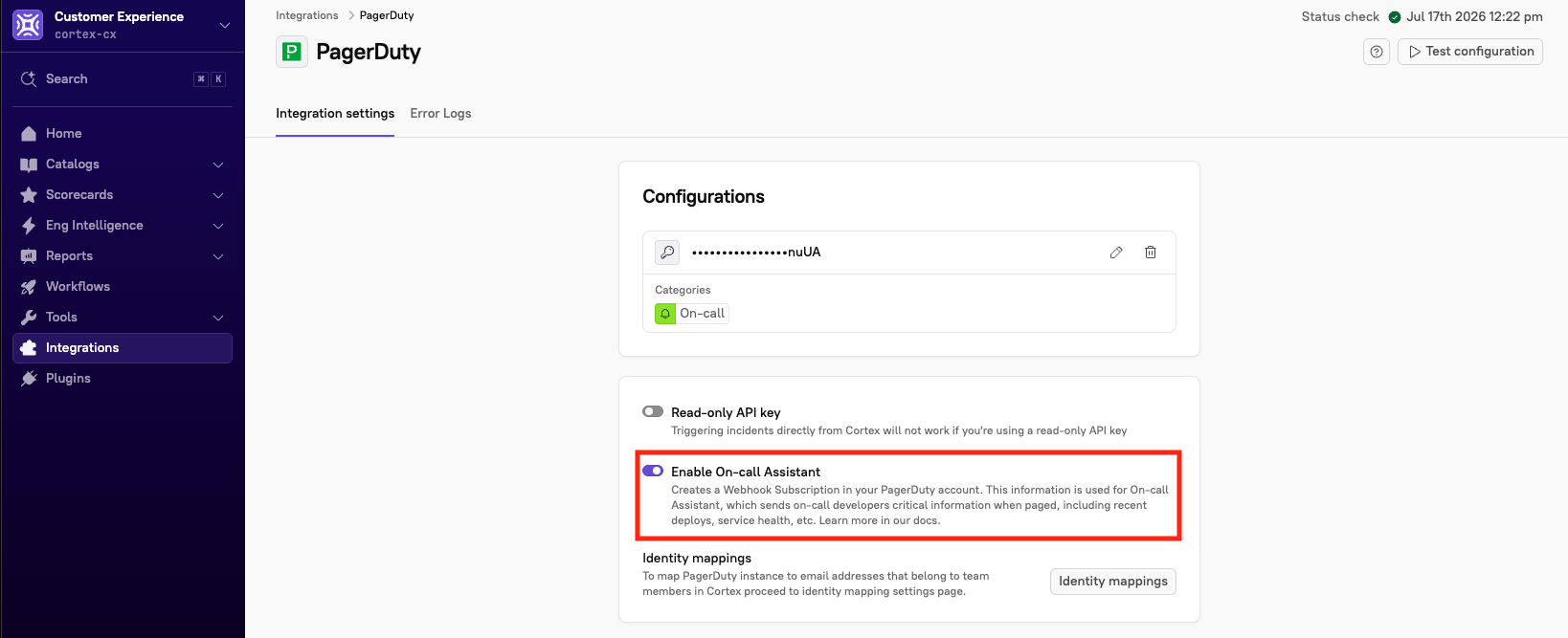Click the Test configuration button

pos(1470,52)
